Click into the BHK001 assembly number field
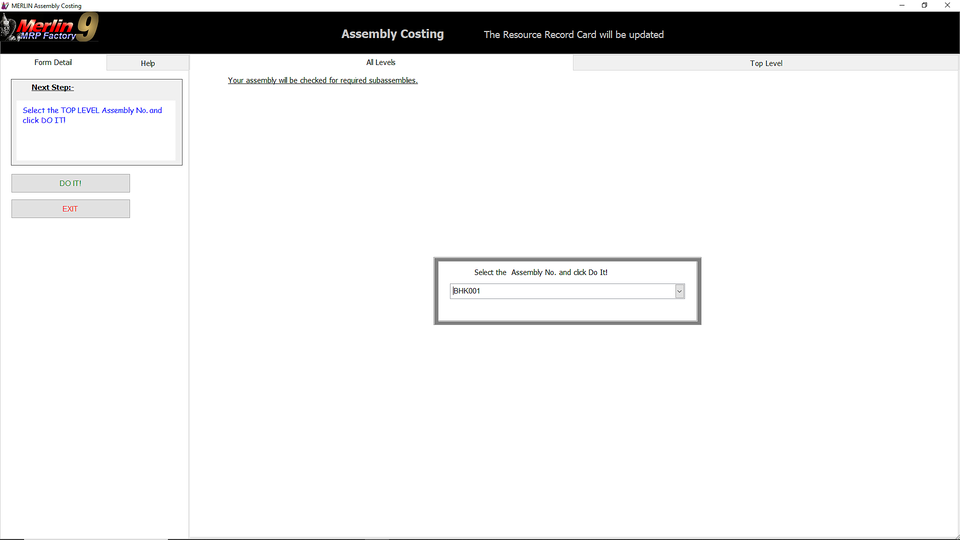960x540 pixels. 560,291
